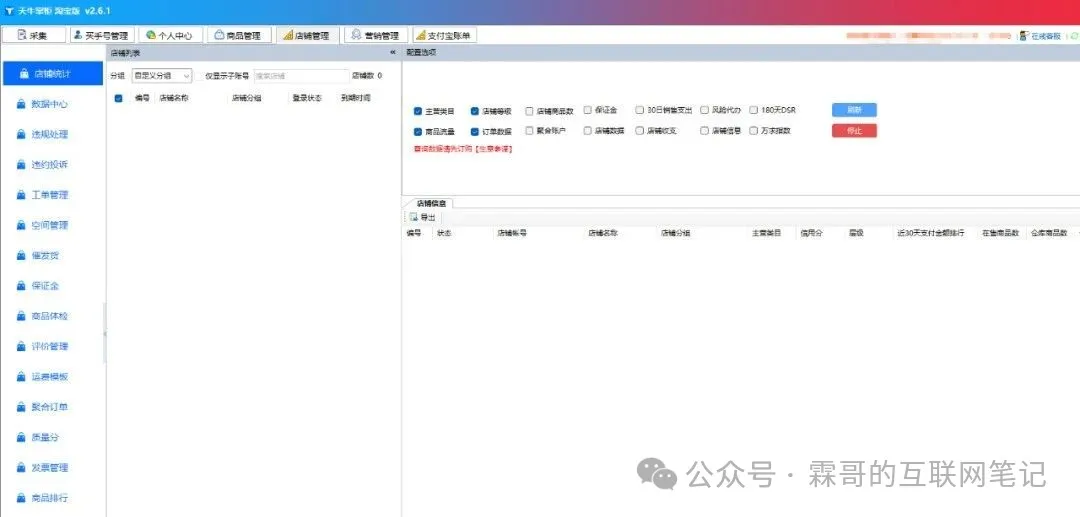Viewport: 1080px width, 517px height.
Task: Open 在线客服 online support icon
Action: click(x=1024, y=35)
